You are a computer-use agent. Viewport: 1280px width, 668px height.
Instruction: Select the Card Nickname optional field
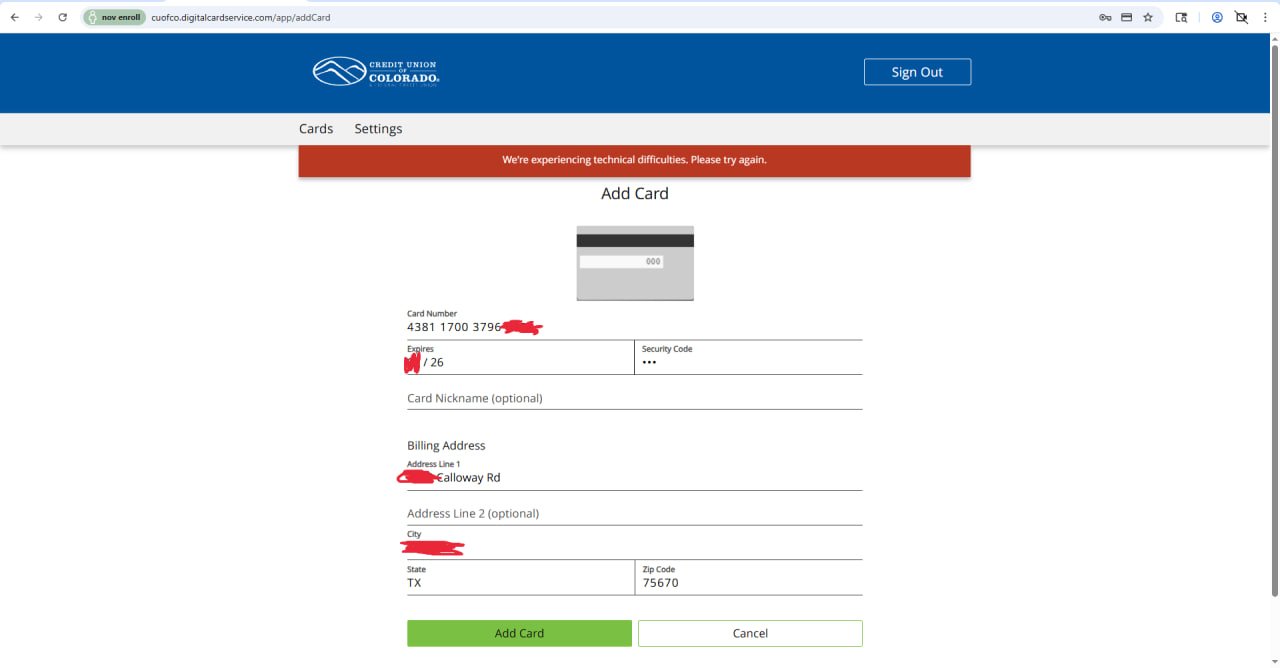[634, 398]
